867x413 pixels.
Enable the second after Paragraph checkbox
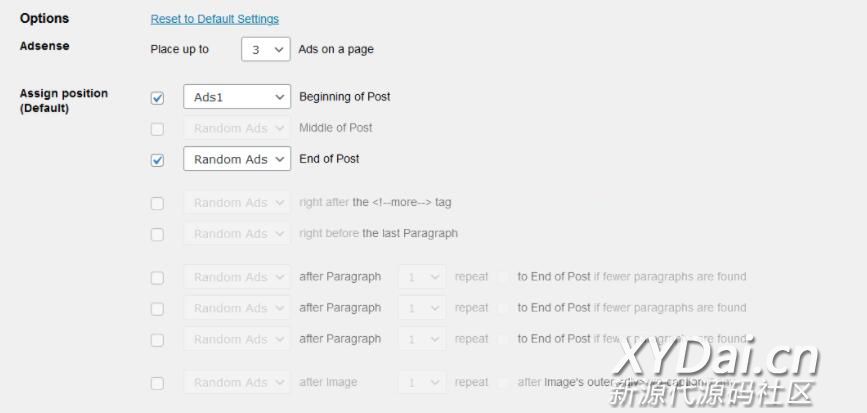tap(157, 309)
